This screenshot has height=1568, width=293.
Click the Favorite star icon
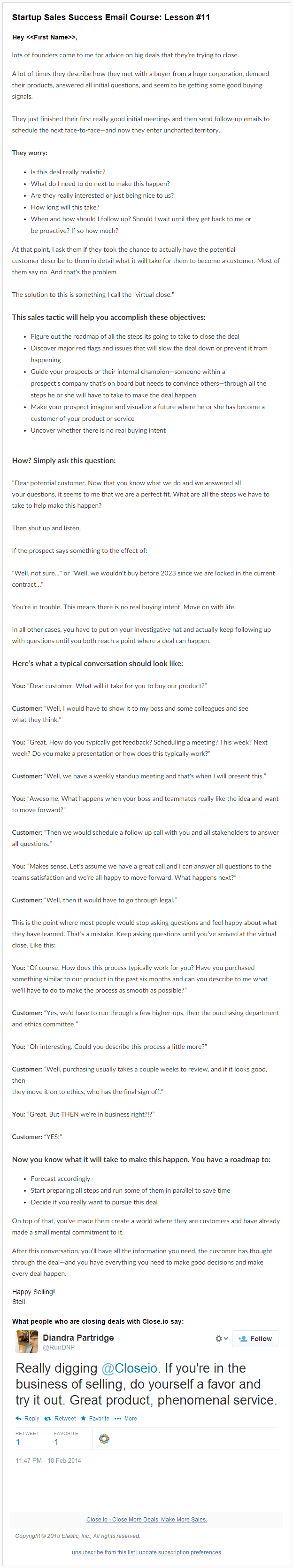tap(83, 1419)
